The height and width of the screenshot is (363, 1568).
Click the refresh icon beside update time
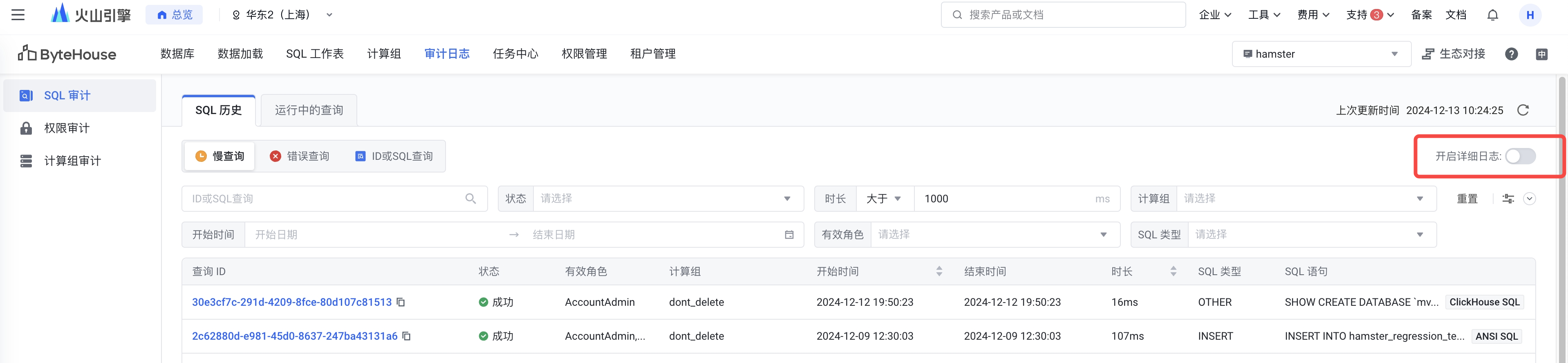pos(1523,110)
